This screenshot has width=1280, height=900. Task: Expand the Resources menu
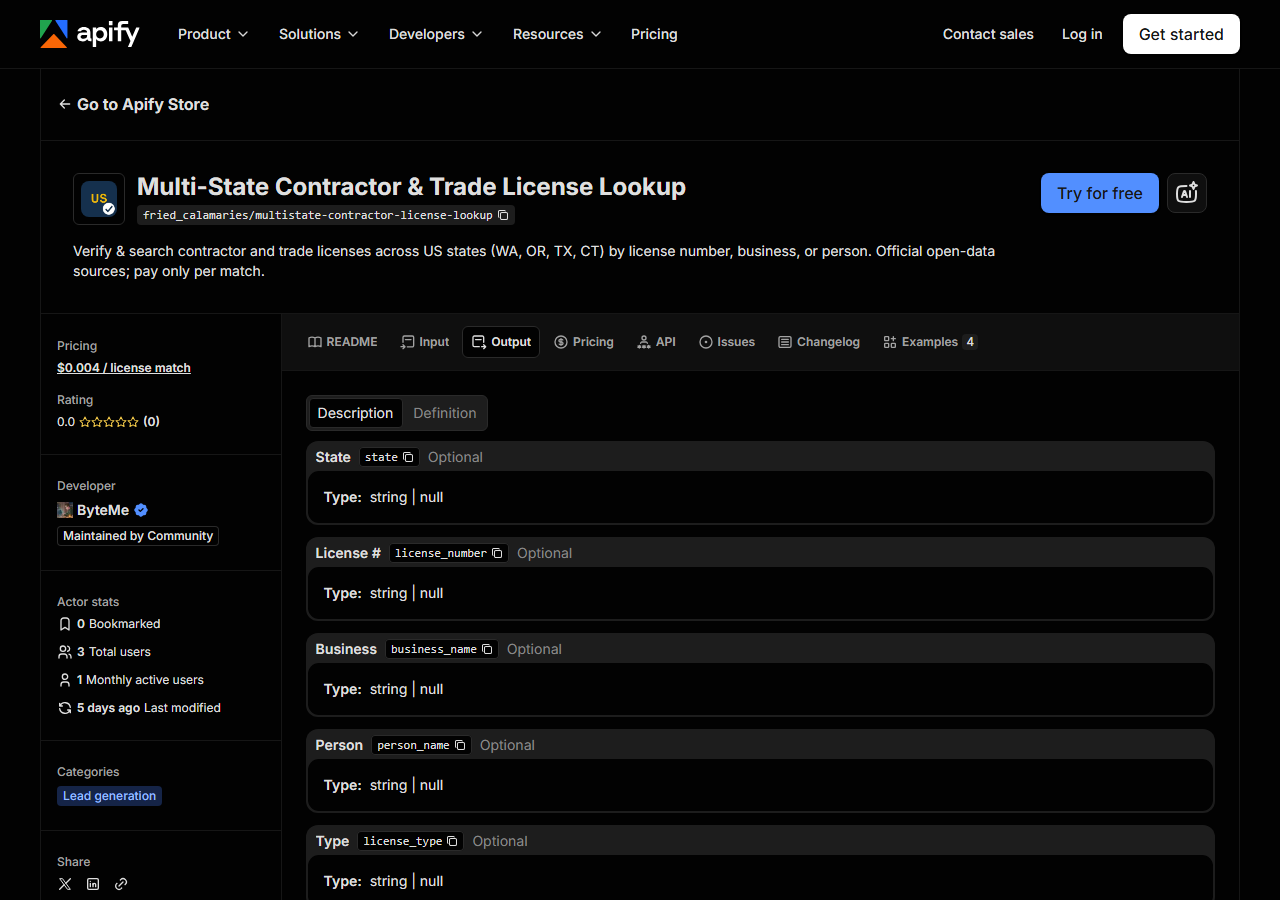click(x=557, y=34)
